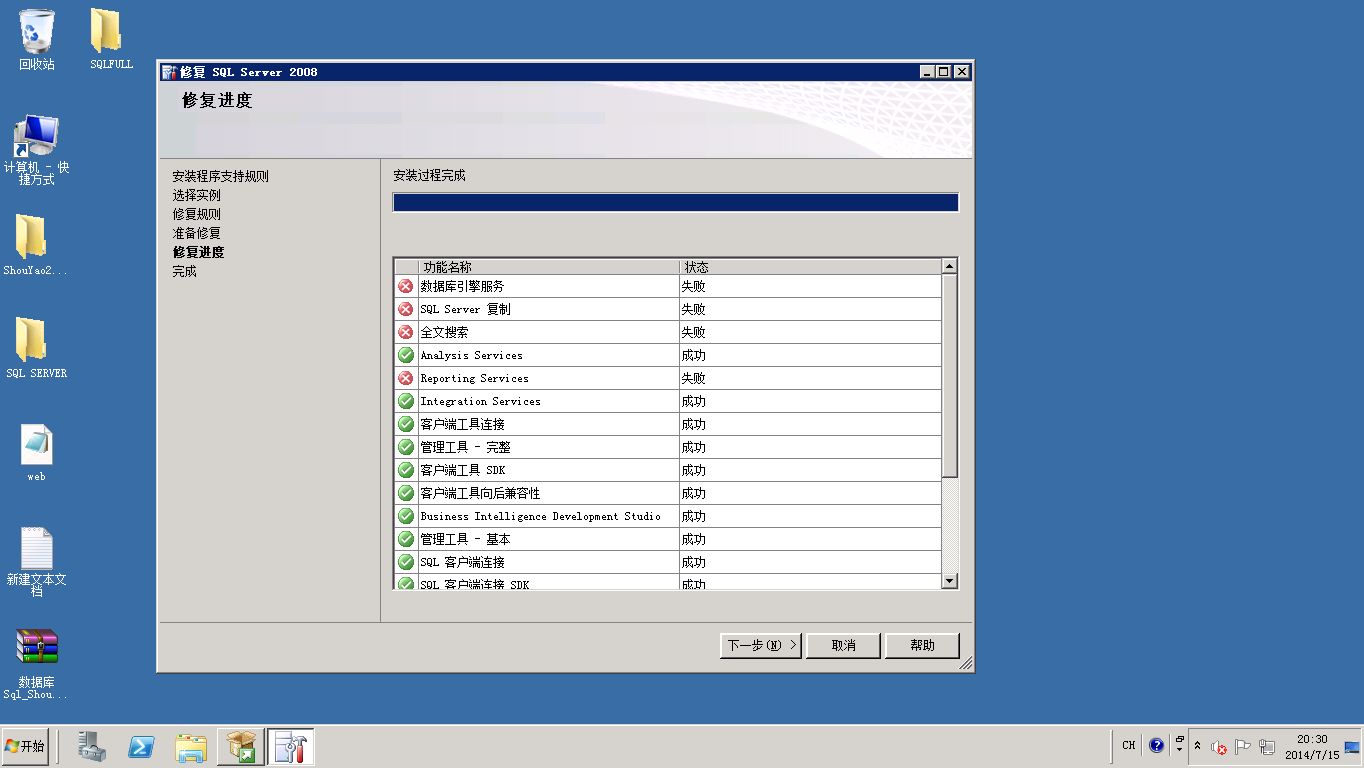Select the web file icon on the desktop
Screen dimensions: 1364x768
coord(37,453)
